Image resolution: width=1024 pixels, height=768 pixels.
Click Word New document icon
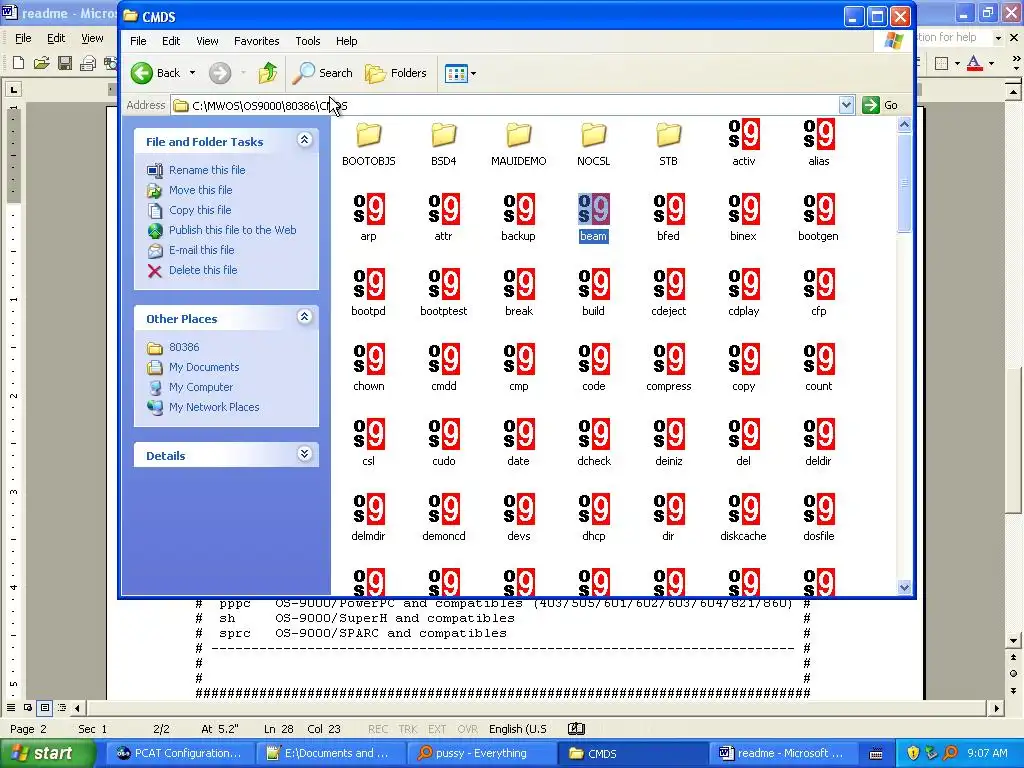(18, 63)
